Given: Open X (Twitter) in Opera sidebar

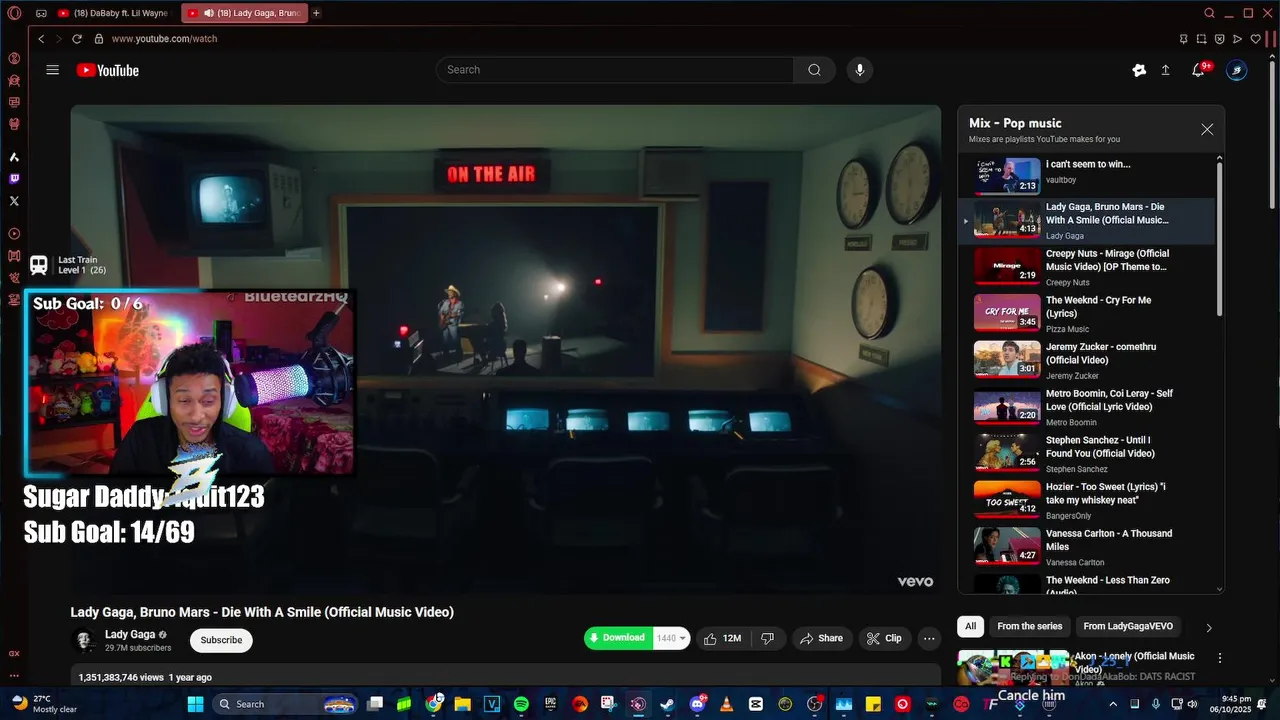Looking at the screenshot, I should coord(14,201).
